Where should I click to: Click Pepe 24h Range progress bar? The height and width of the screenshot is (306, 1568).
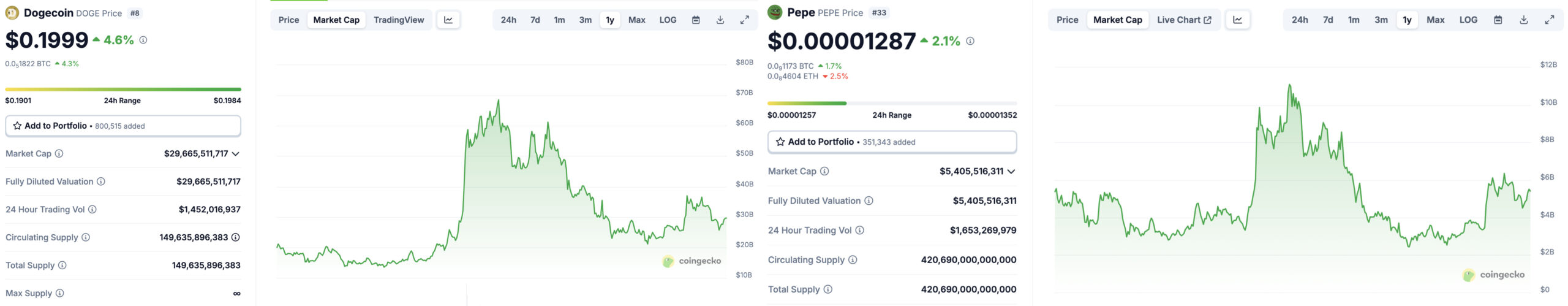point(892,103)
